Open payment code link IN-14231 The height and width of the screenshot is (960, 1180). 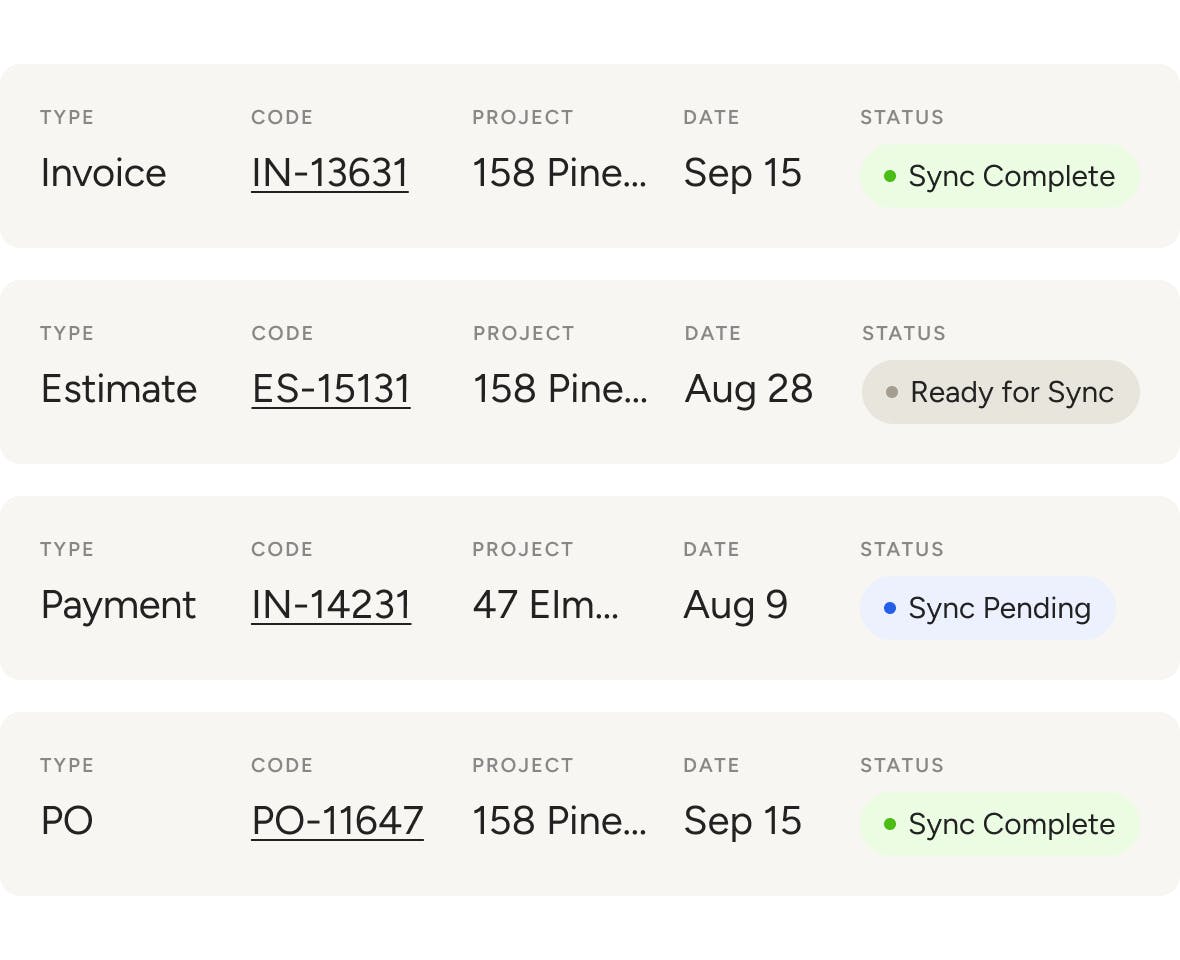(331, 605)
